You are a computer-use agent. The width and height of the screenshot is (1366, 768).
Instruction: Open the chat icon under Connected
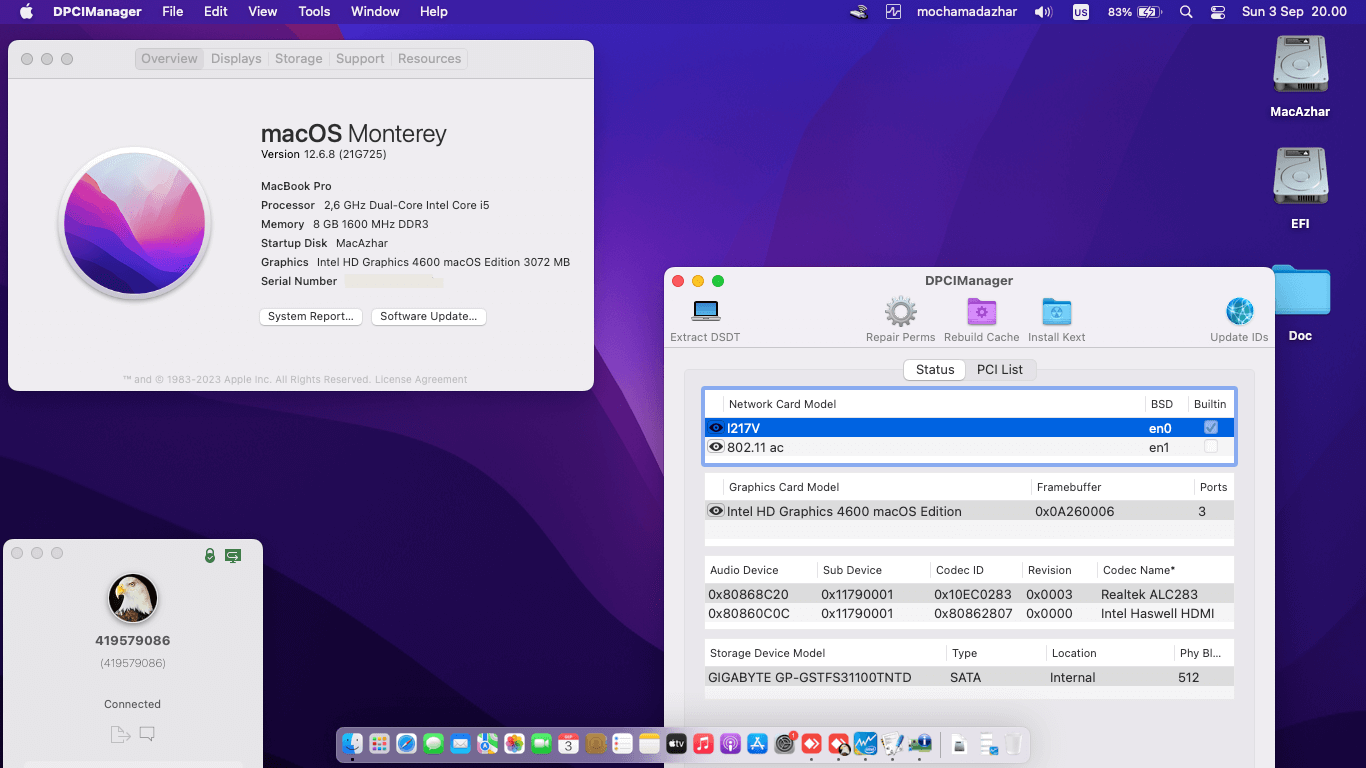[x=147, y=734]
